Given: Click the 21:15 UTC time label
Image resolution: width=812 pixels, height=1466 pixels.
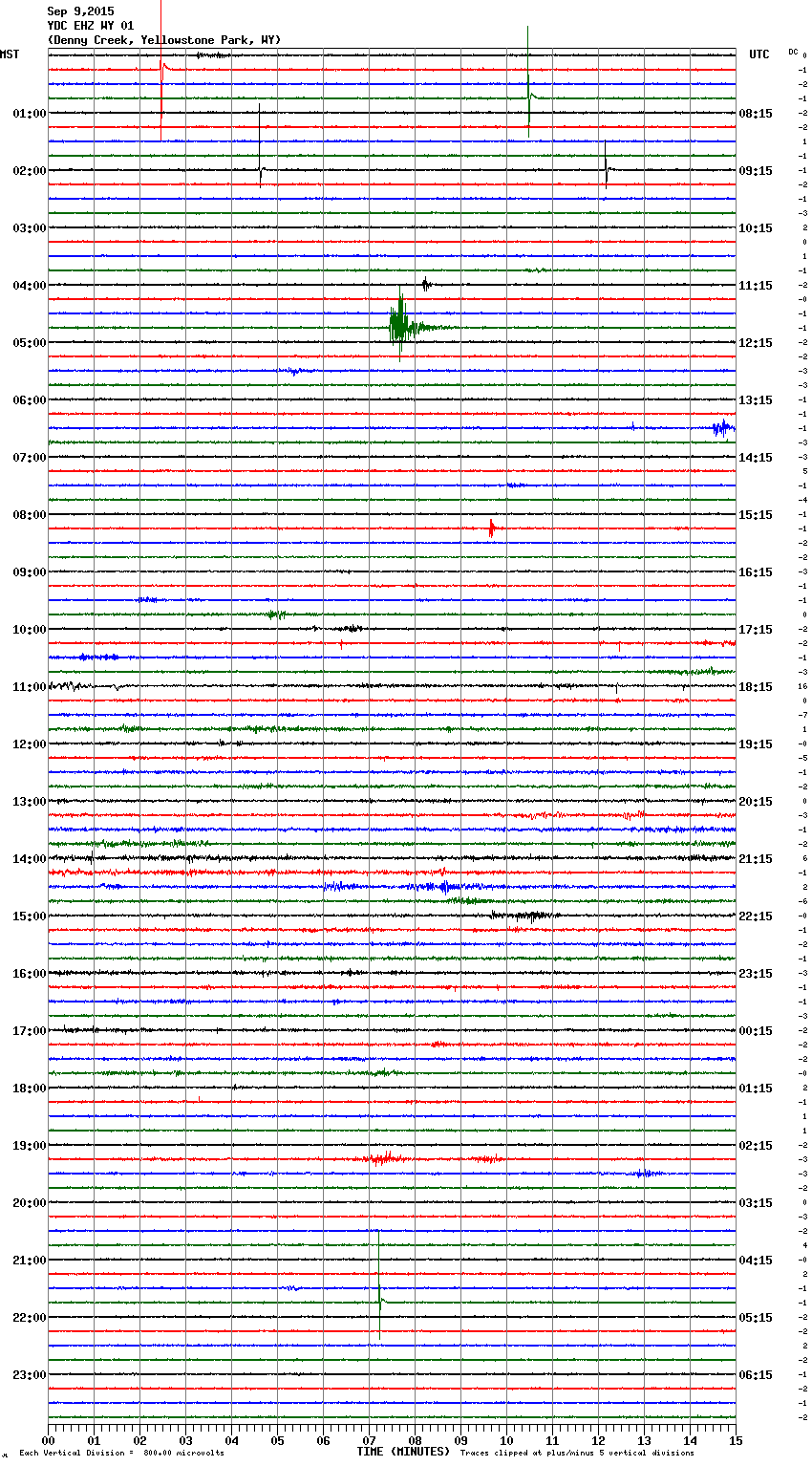Looking at the screenshot, I should [x=756, y=859].
